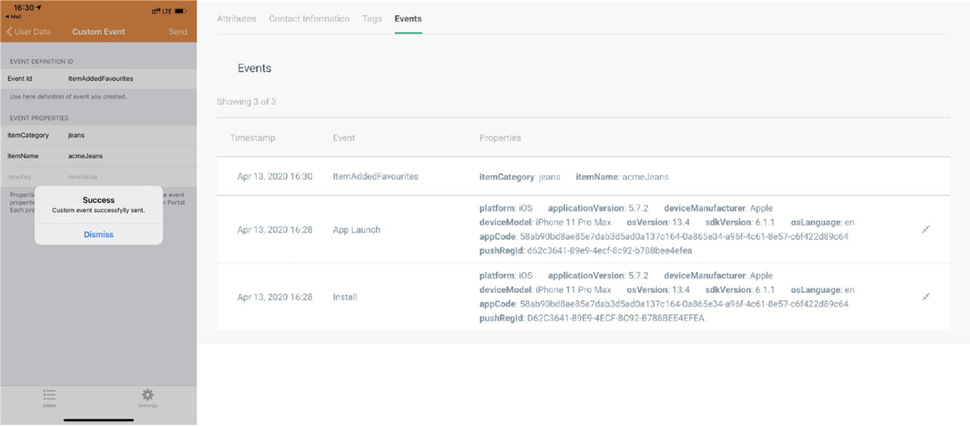970x427 pixels.
Task: Select the Tags tab
Action: [x=372, y=19]
